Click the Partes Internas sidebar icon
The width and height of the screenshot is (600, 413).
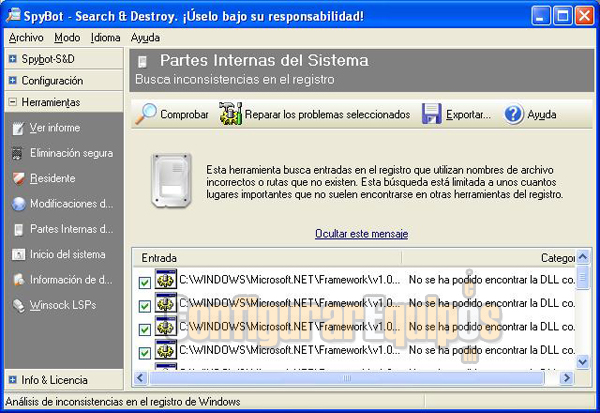click(x=18, y=229)
